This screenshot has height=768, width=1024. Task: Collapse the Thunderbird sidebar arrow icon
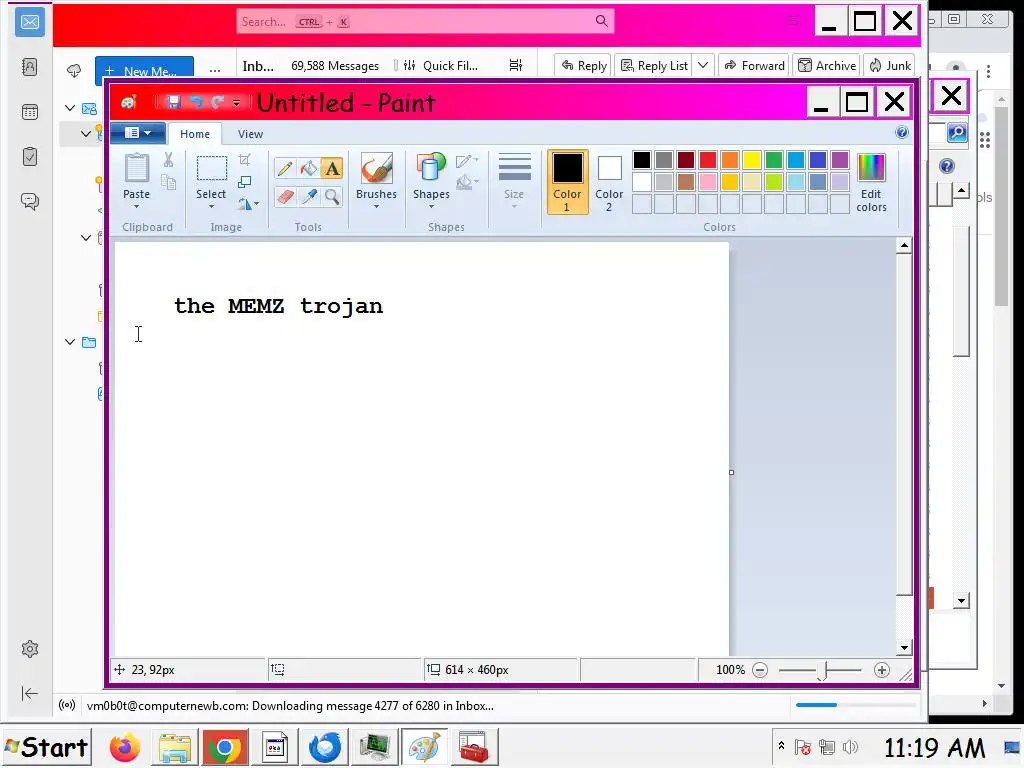pos(30,694)
